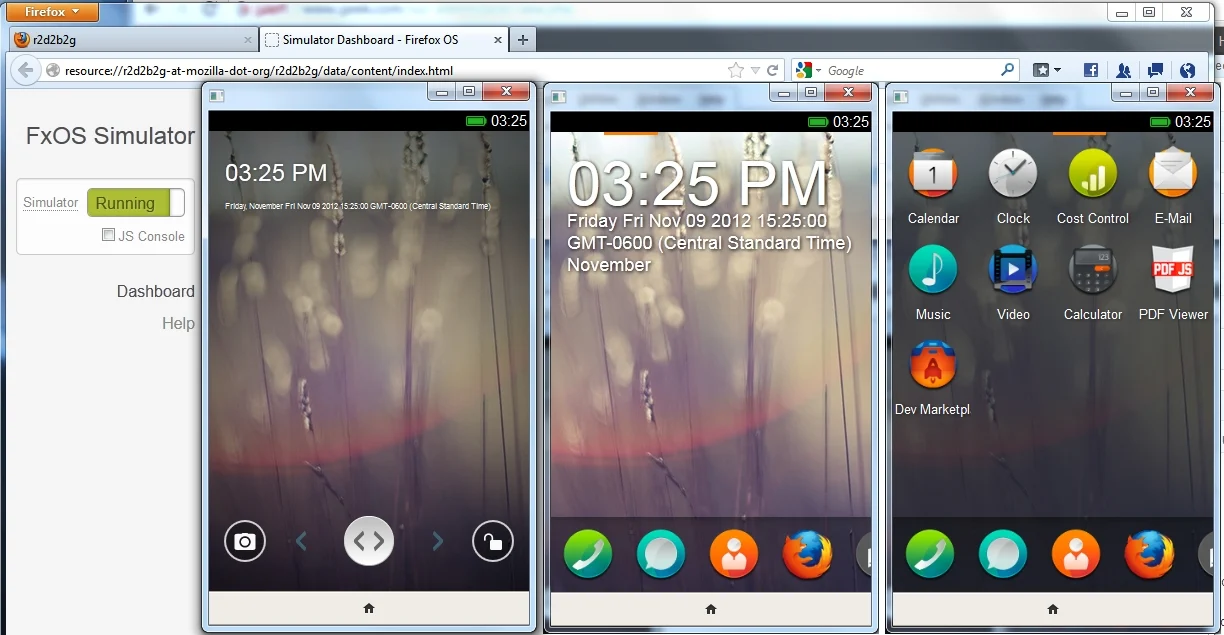
Task: Open Contacts in right simulator dock
Action: tap(1076, 554)
